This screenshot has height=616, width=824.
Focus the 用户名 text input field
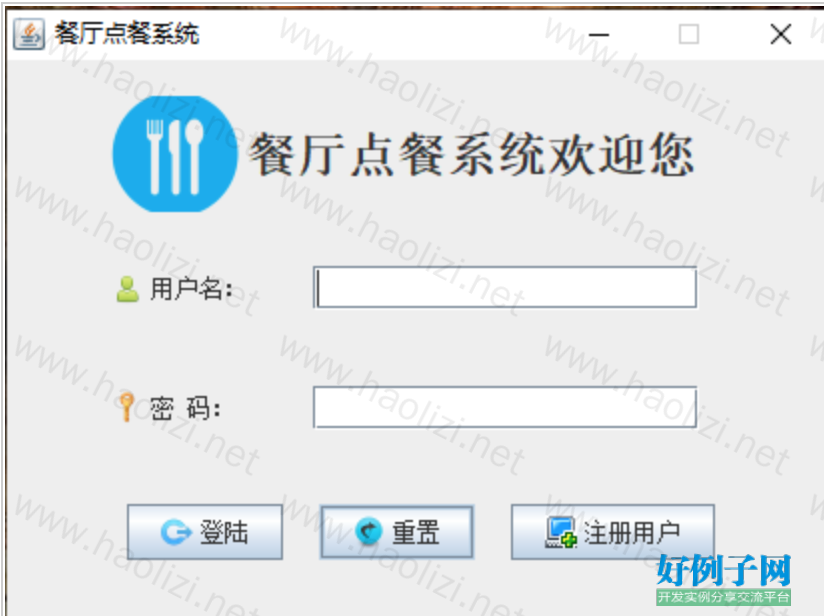click(505, 288)
